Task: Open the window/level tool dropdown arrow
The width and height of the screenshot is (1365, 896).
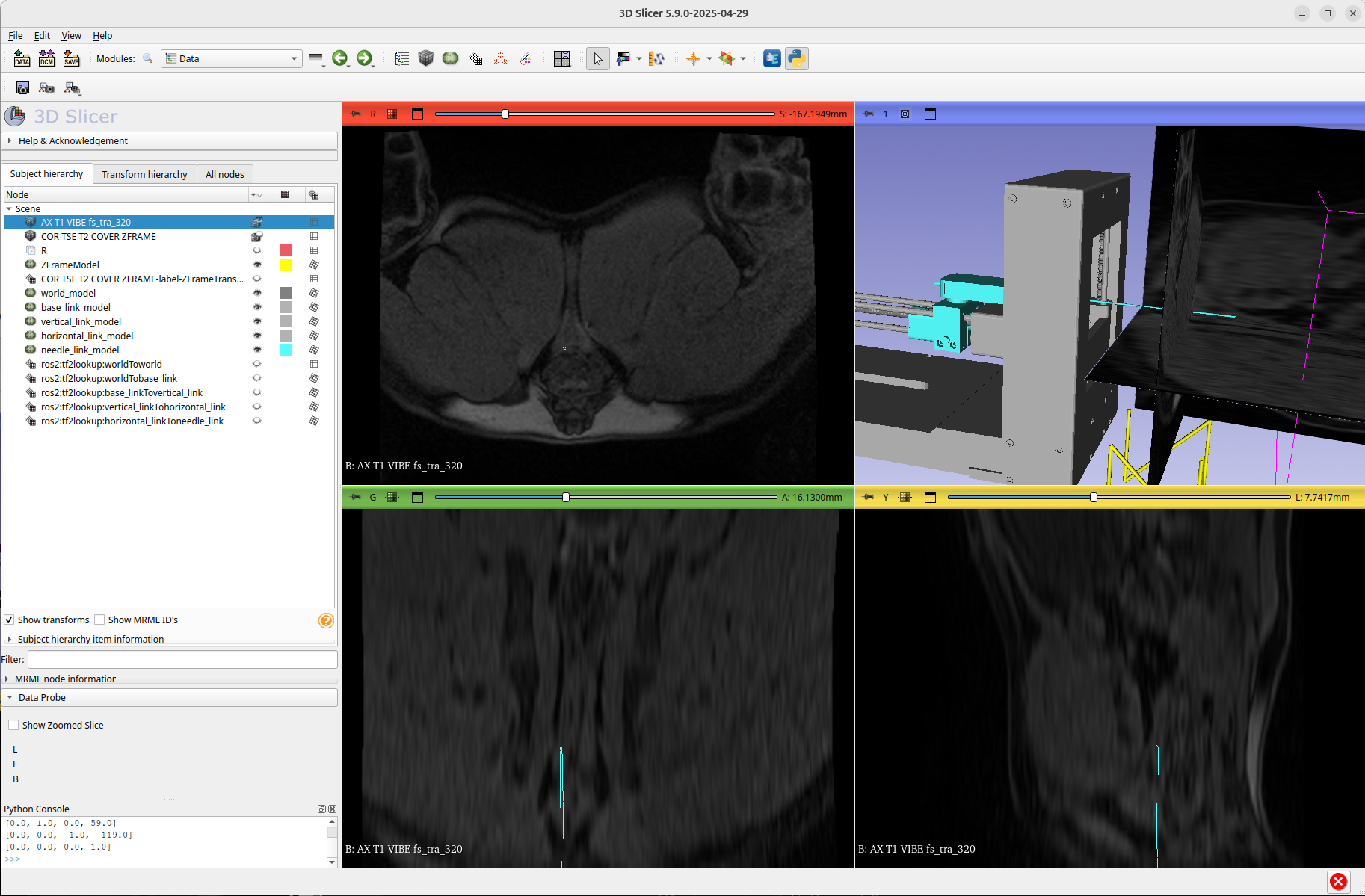Action: pos(639,58)
